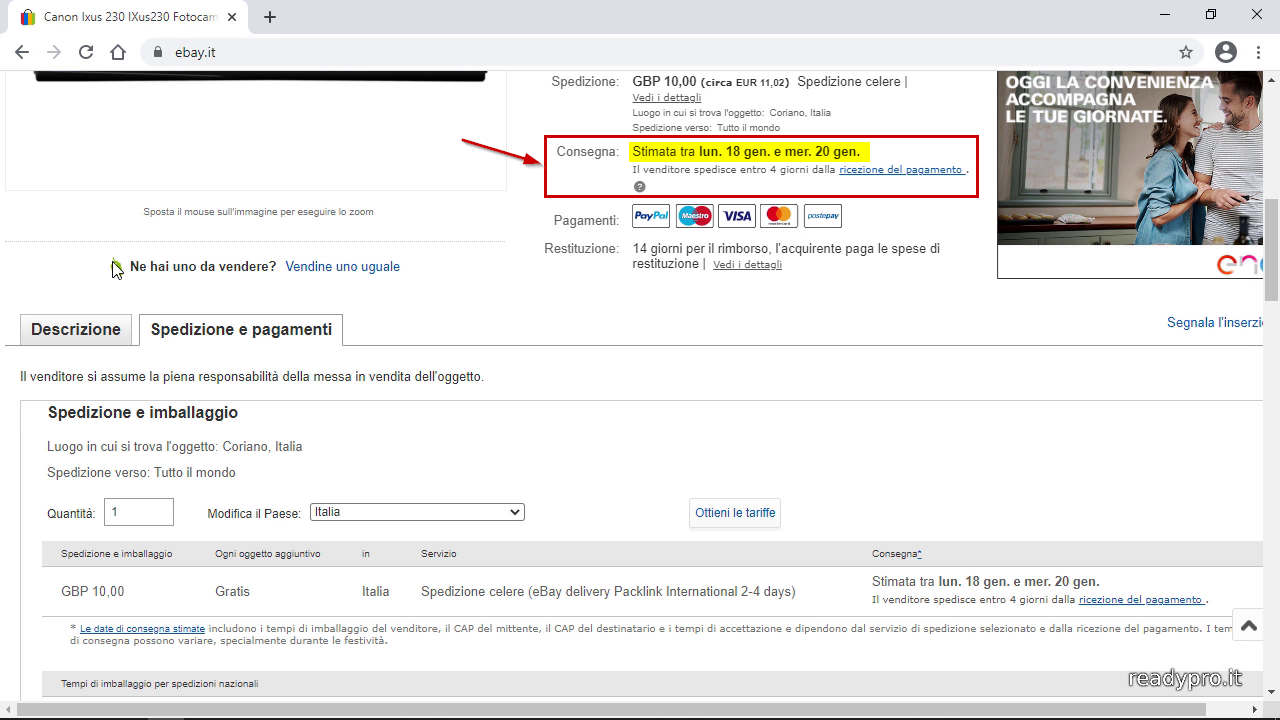Click Spedizione verso: Tutto il mondo in shipping section
Screen dimensions: 1280x720
[141, 473]
